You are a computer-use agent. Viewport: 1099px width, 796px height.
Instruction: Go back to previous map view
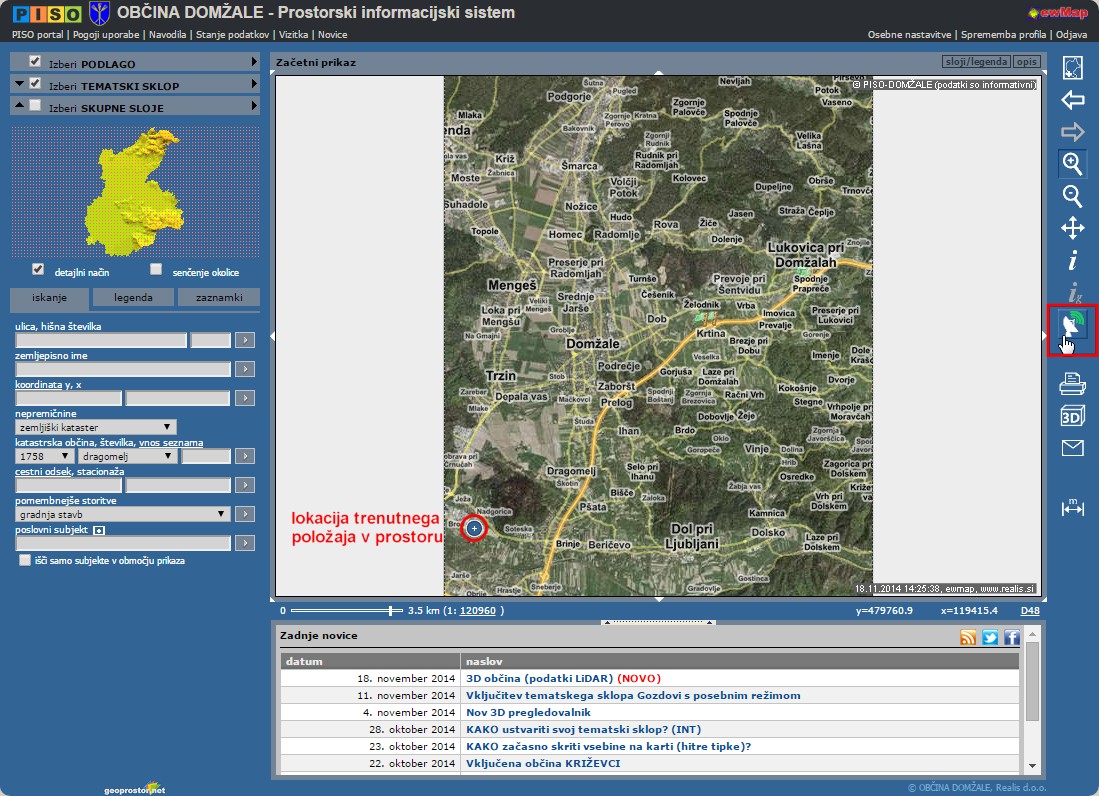coord(1072,100)
